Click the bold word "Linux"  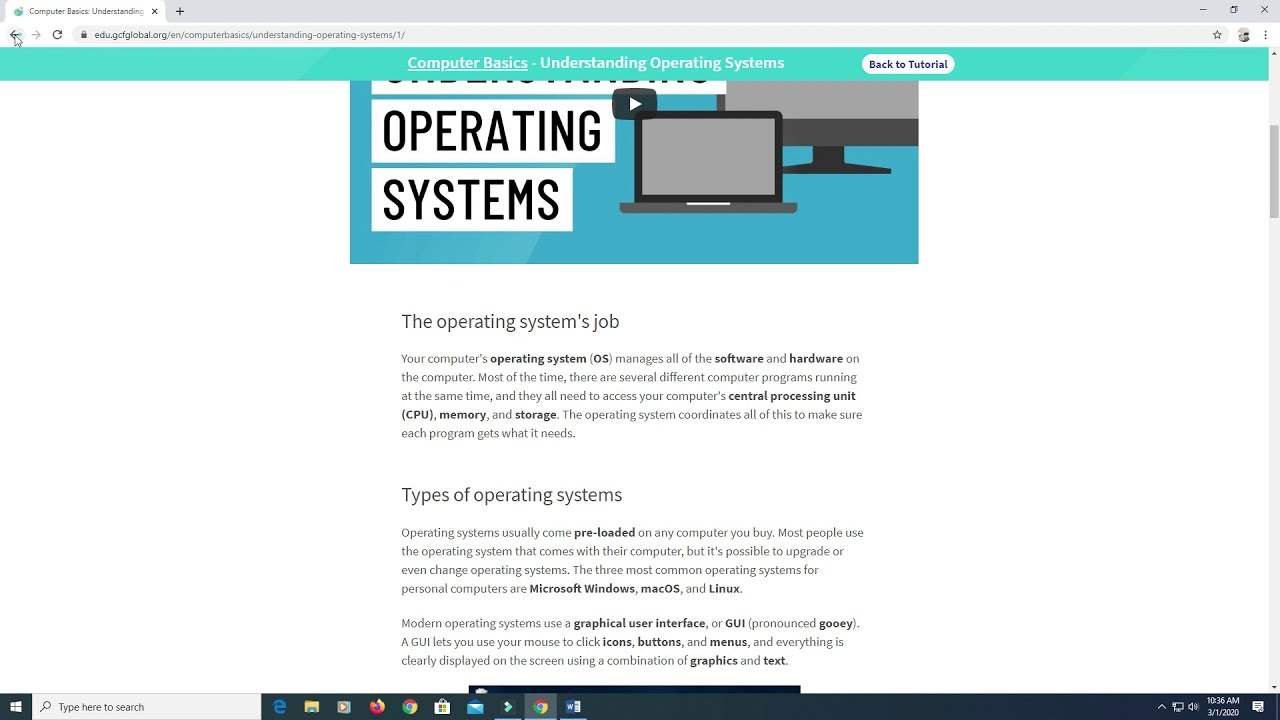(724, 589)
